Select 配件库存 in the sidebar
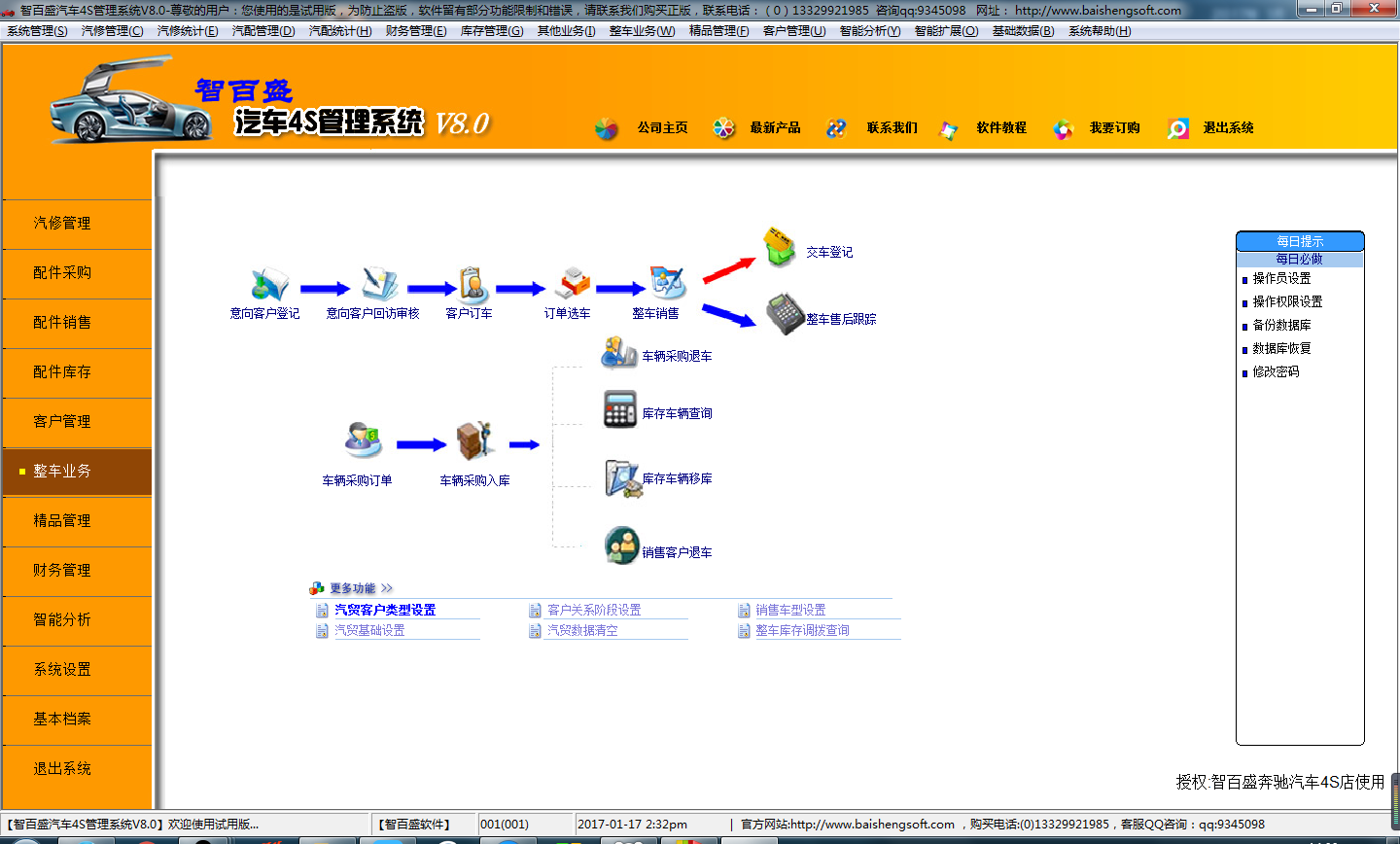 (x=77, y=372)
